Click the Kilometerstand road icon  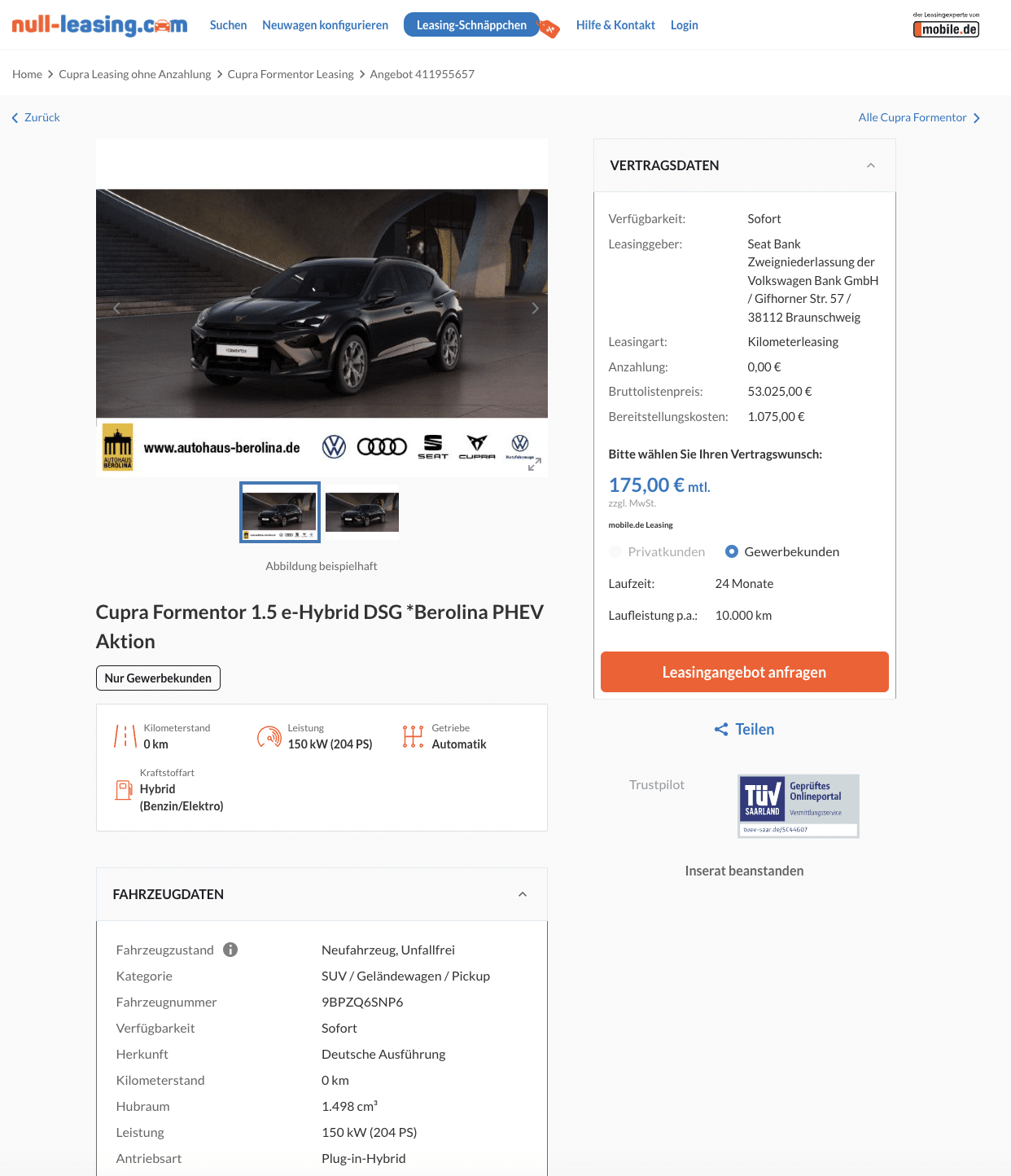click(125, 736)
